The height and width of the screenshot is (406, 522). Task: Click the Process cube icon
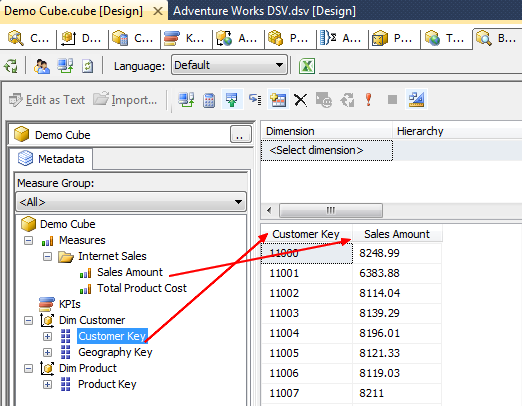click(11, 66)
